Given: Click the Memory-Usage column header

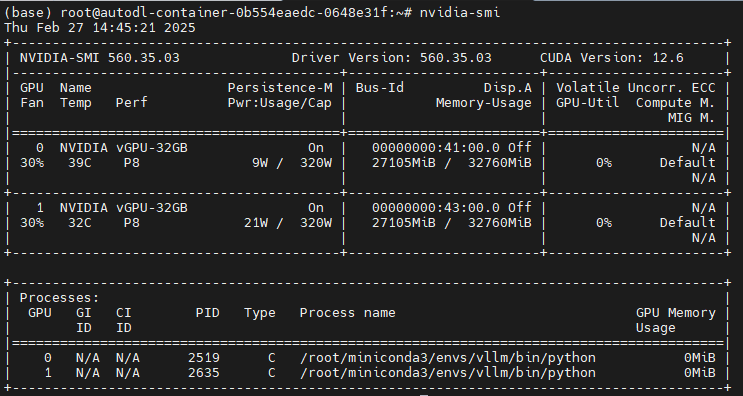Looking at the screenshot, I should 484,103.
